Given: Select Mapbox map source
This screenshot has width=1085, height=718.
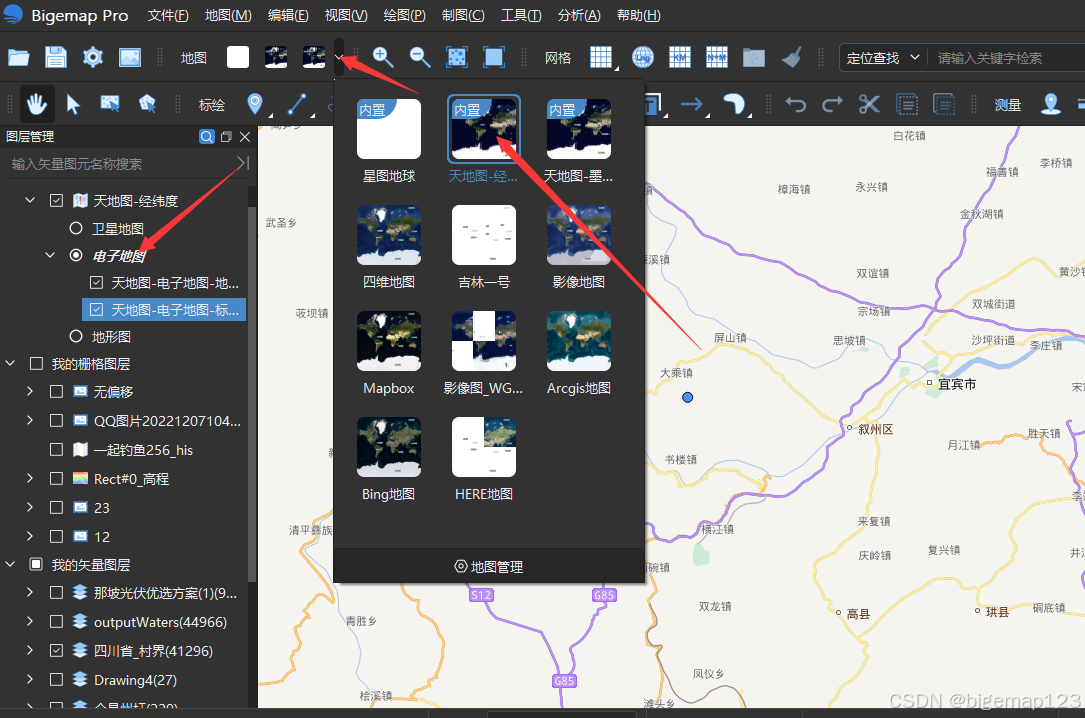Looking at the screenshot, I should click(389, 353).
